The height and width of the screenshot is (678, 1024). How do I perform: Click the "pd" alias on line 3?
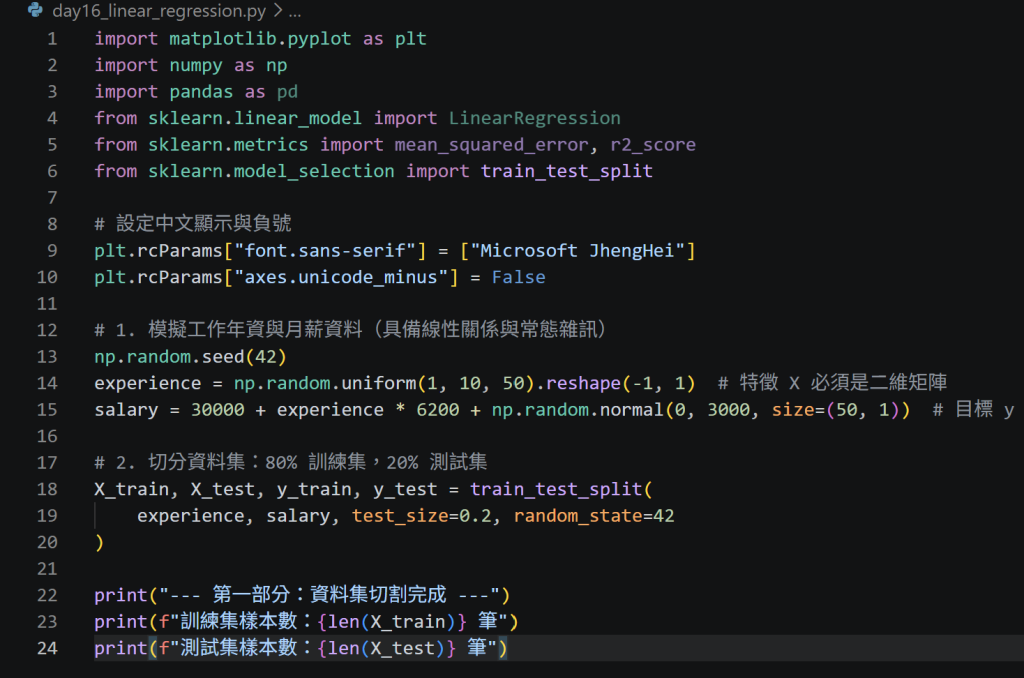(287, 92)
